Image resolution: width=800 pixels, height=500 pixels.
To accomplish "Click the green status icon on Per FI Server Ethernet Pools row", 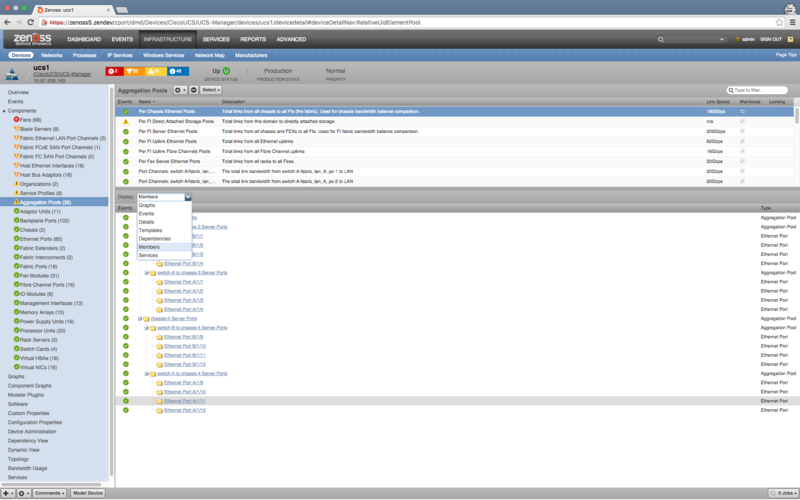I will tap(126, 132).
